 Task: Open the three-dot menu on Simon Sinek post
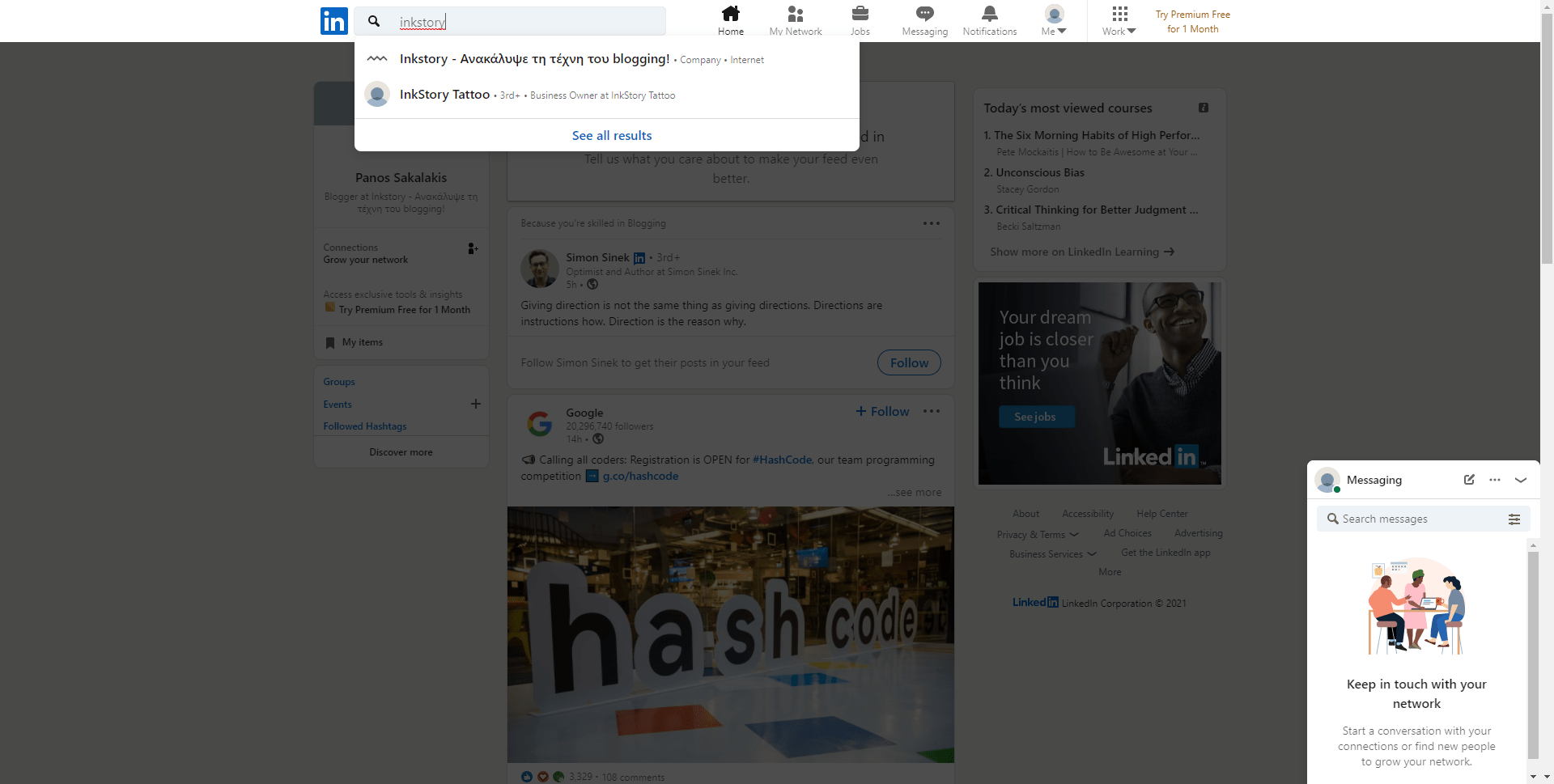click(931, 223)
